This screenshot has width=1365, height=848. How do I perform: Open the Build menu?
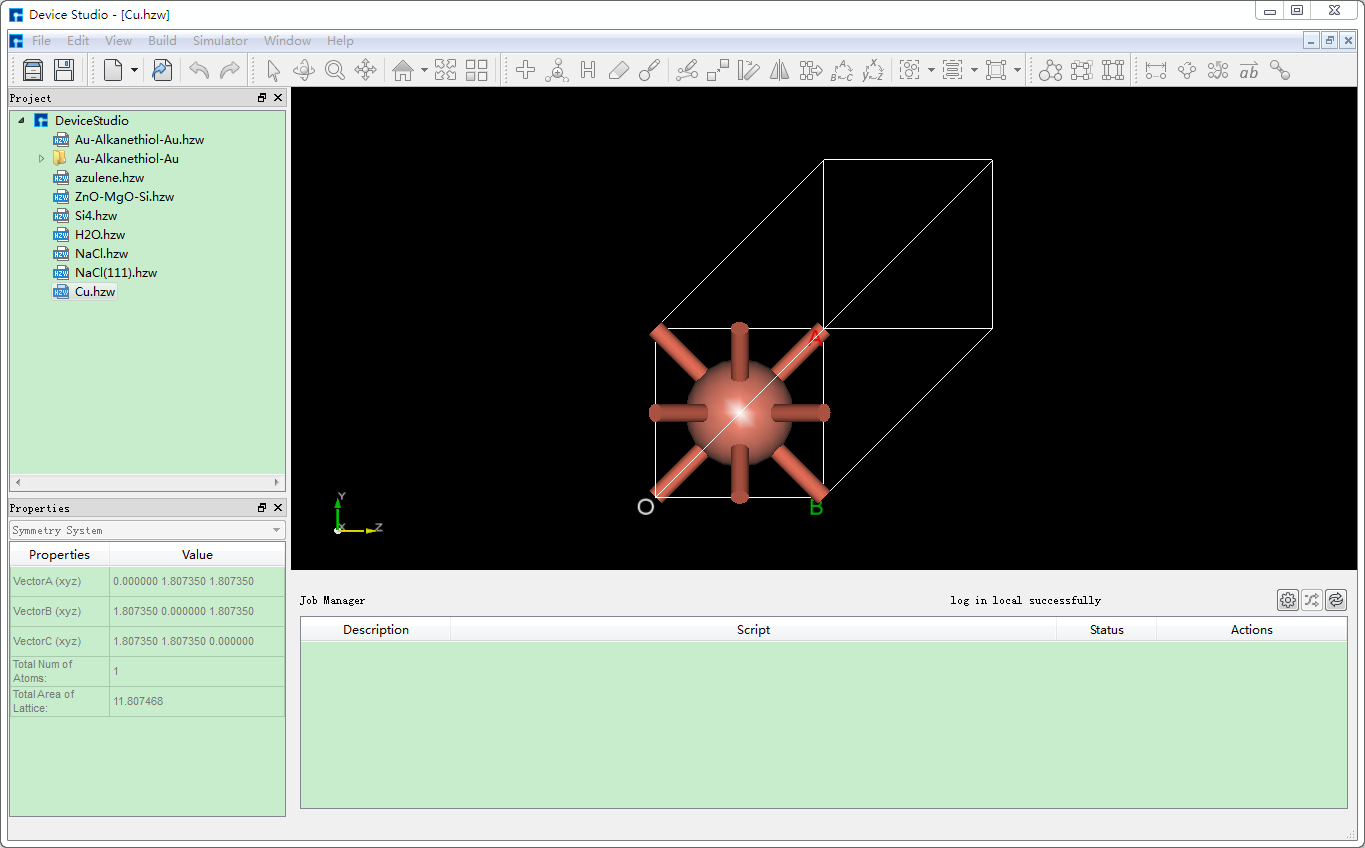pos(162,41)
